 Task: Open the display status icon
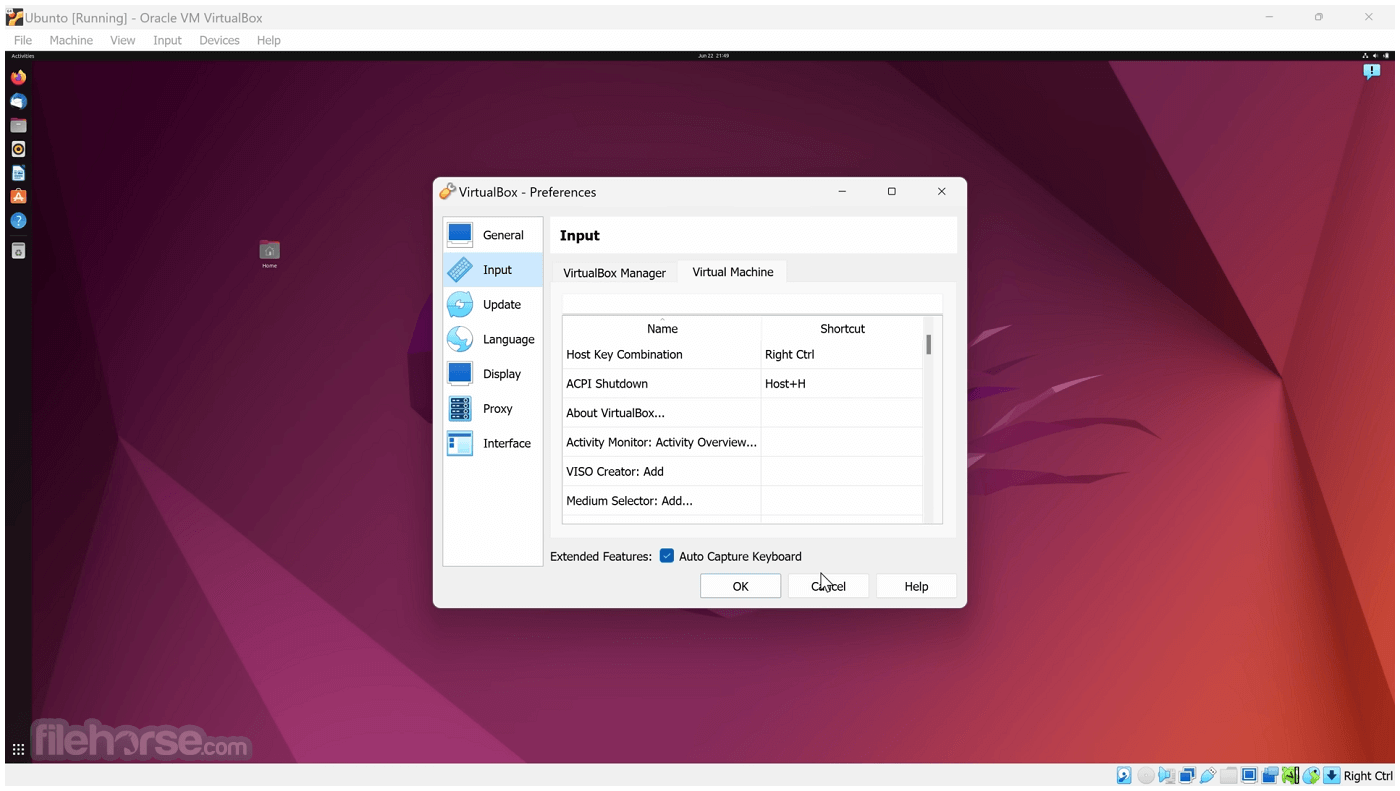tap(1249, 776)
